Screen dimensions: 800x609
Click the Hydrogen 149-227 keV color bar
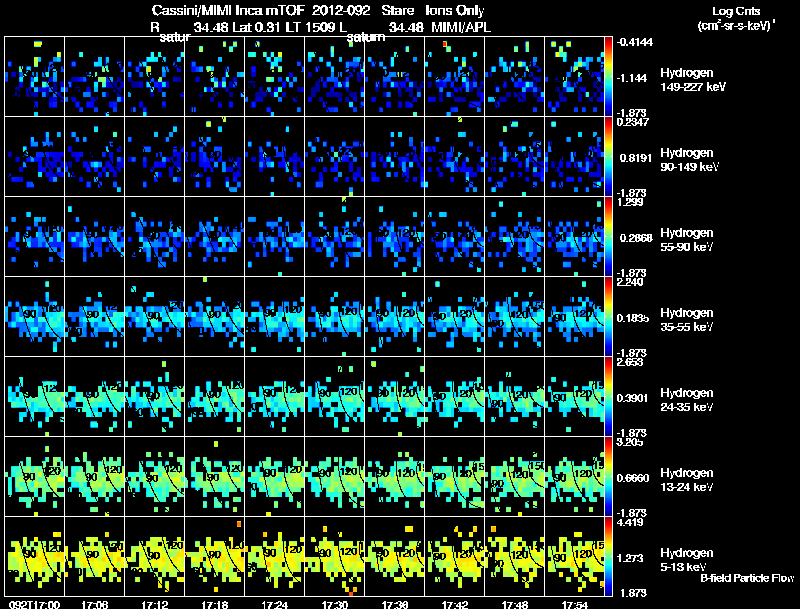tap(608, 77)
